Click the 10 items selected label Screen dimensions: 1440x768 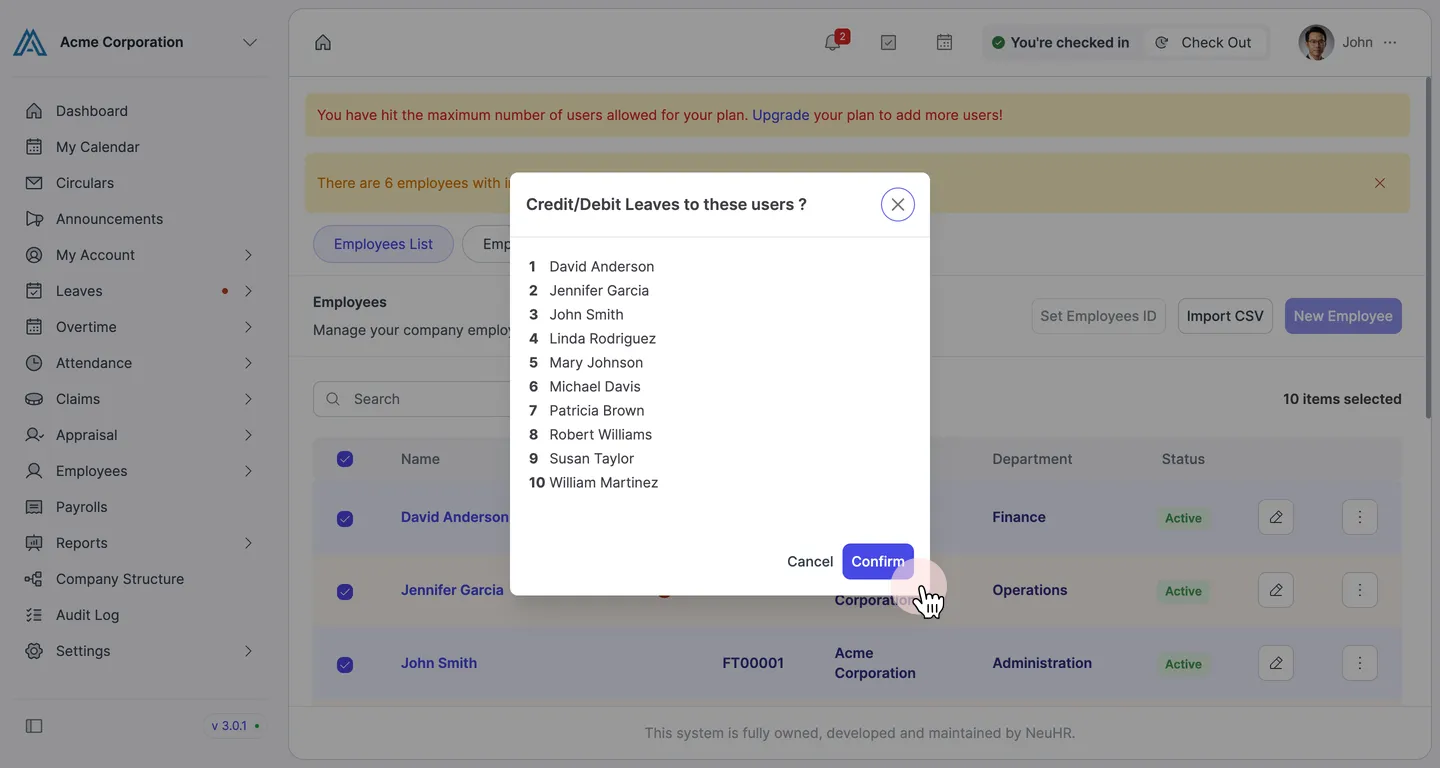pos(1342,399)
